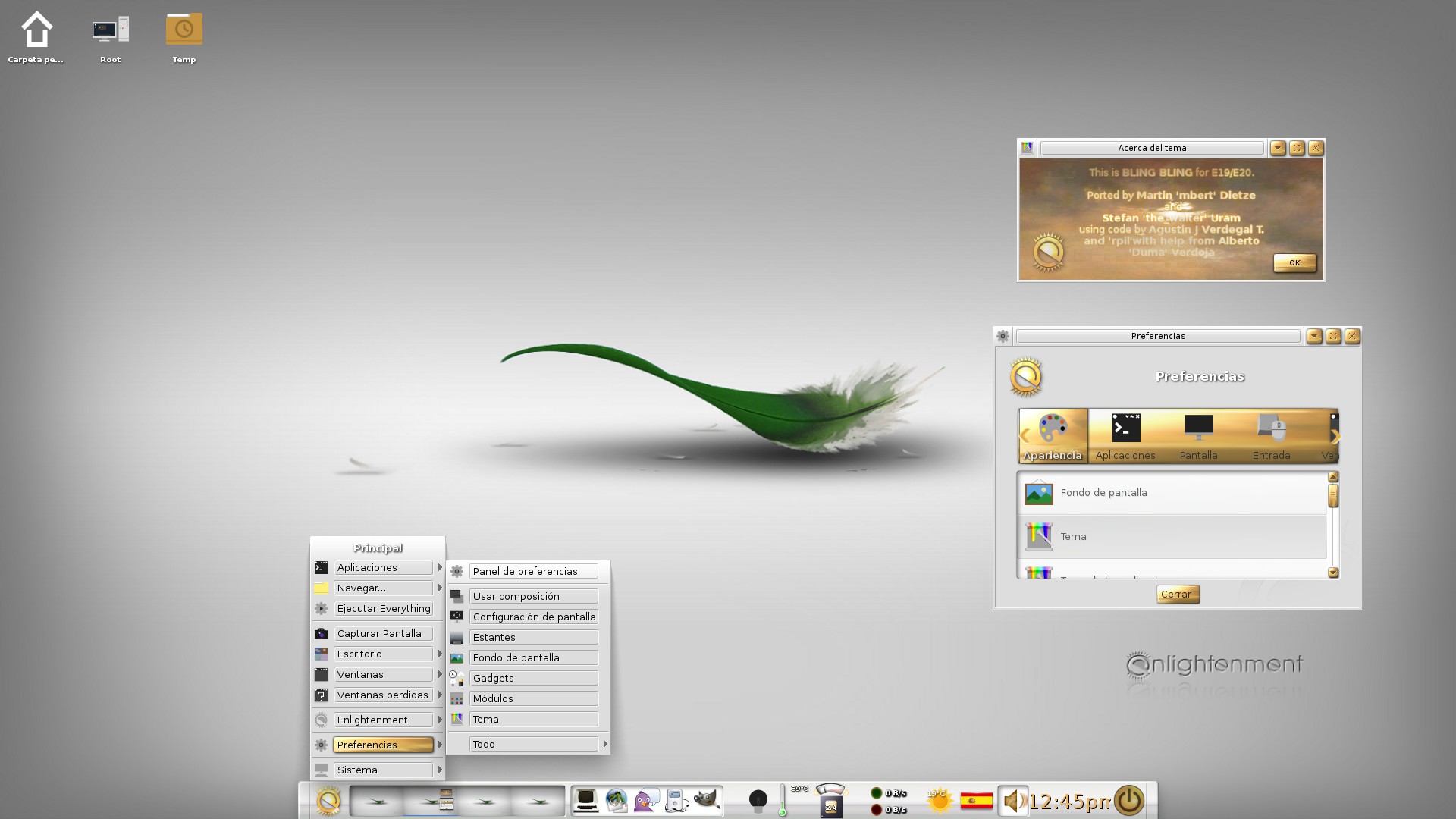Click the Enlightenment start button on the shelf
This screenshot has width=1456, height=819.
point(328,801)
